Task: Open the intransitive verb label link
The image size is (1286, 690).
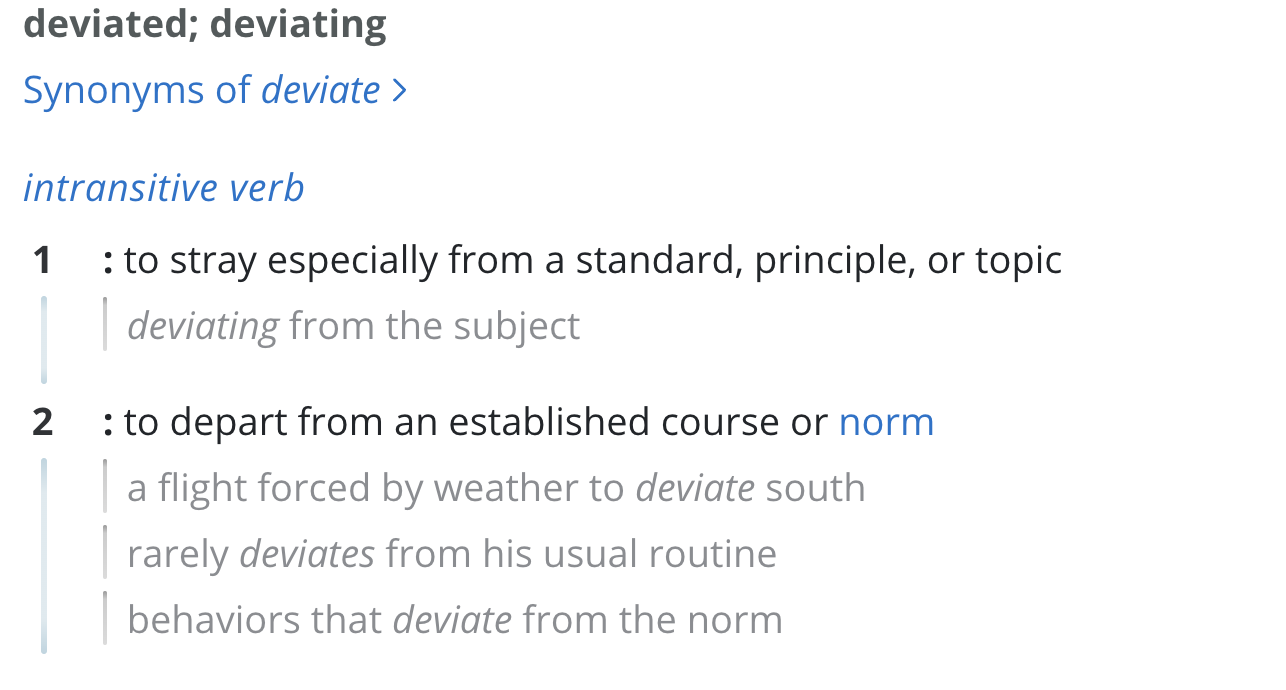Action: [164, 188]
